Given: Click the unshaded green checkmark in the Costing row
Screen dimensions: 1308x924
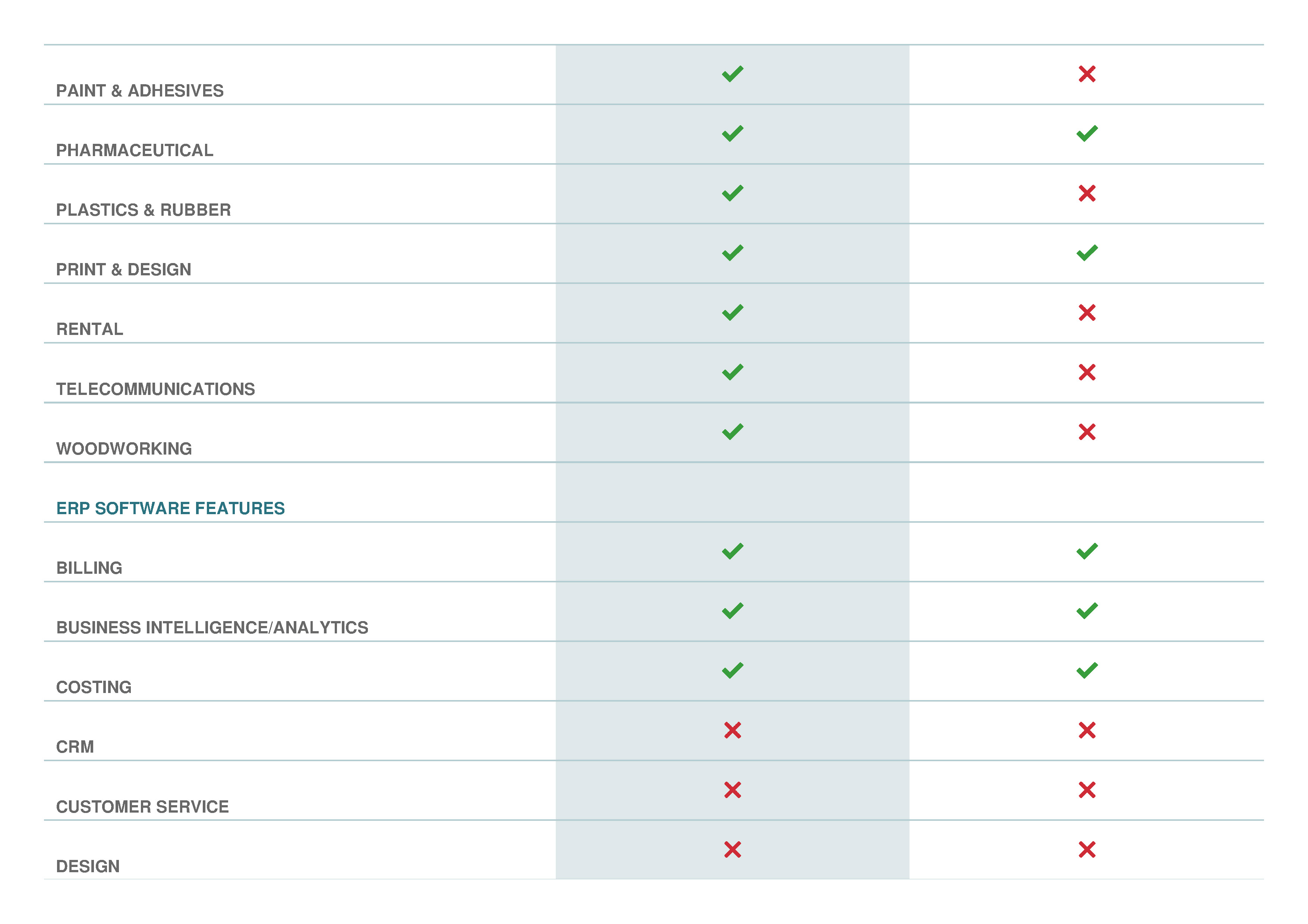Looking at the screenshot, I should pyautogui.click(x=1086, y=671).
